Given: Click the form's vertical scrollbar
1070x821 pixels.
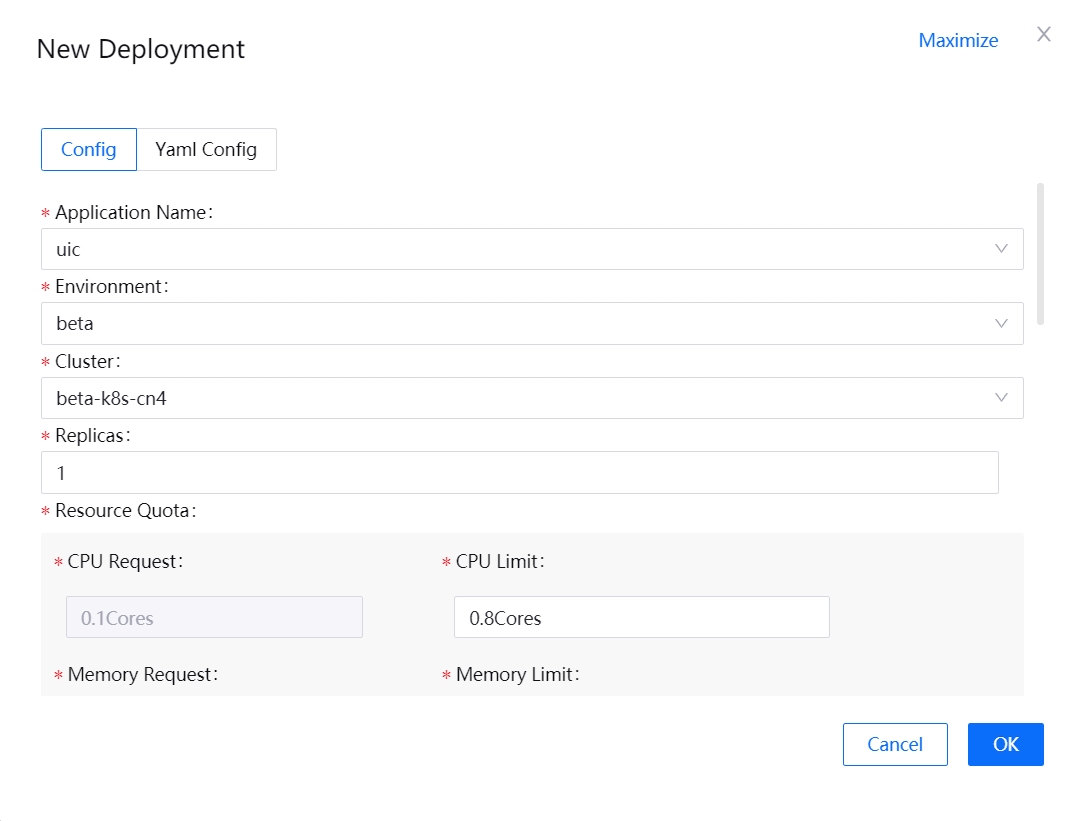Looking at the screenshot, I should (x=1041, y=254).
